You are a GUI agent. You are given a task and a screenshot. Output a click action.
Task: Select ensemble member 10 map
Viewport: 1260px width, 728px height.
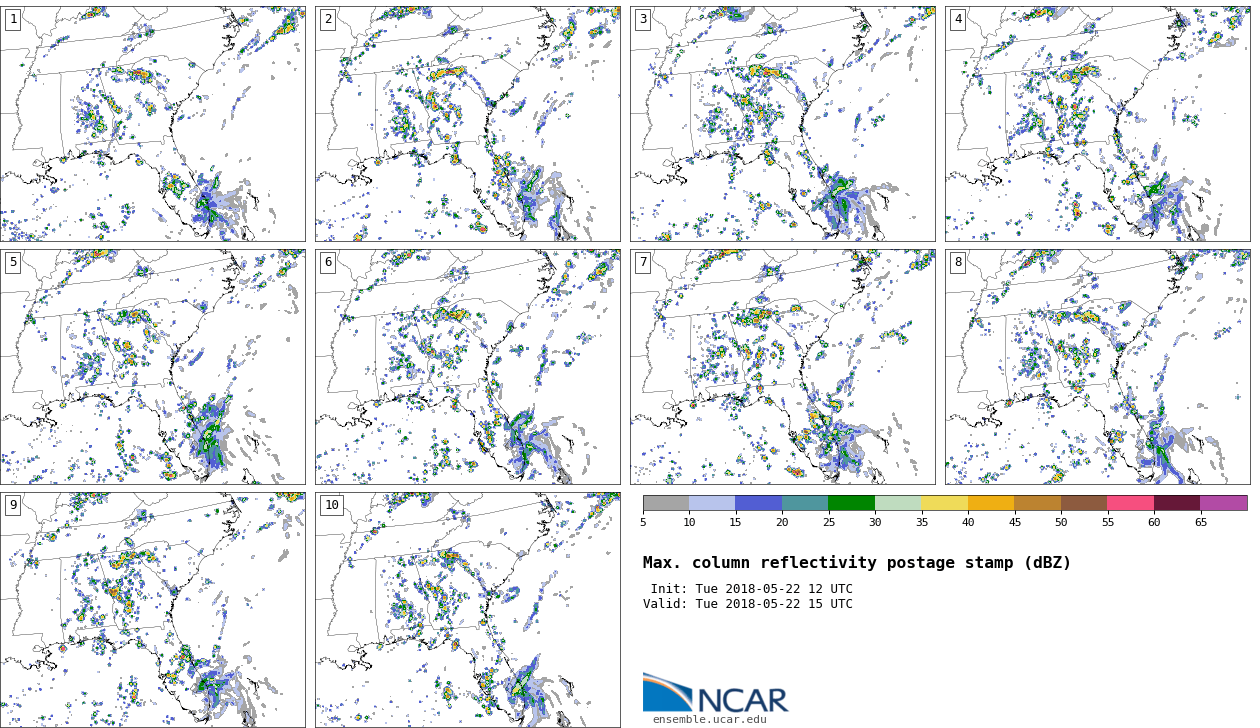point(468,610)
